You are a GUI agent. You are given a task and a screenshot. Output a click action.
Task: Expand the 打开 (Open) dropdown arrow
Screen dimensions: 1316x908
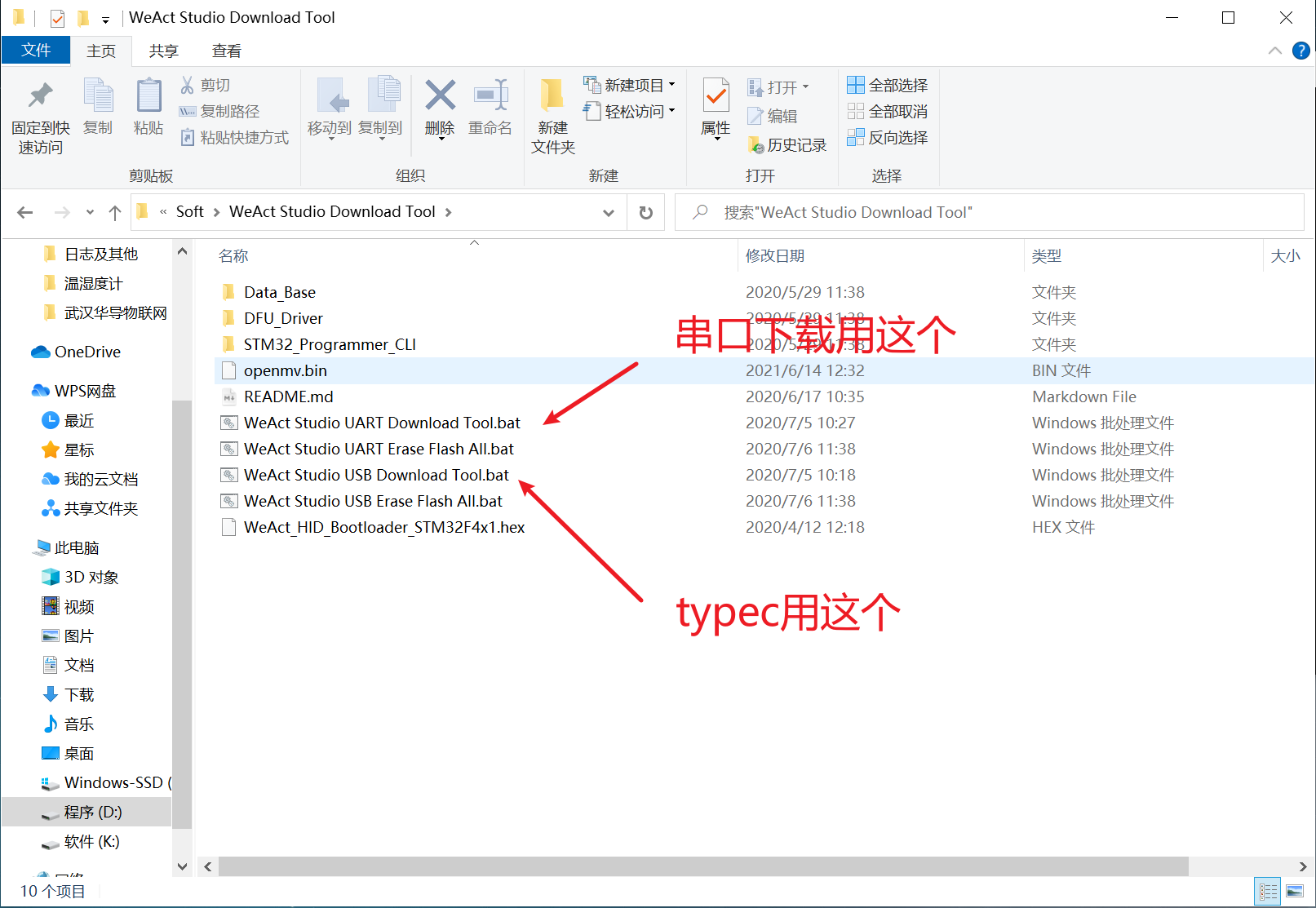[x=805, y=86]
